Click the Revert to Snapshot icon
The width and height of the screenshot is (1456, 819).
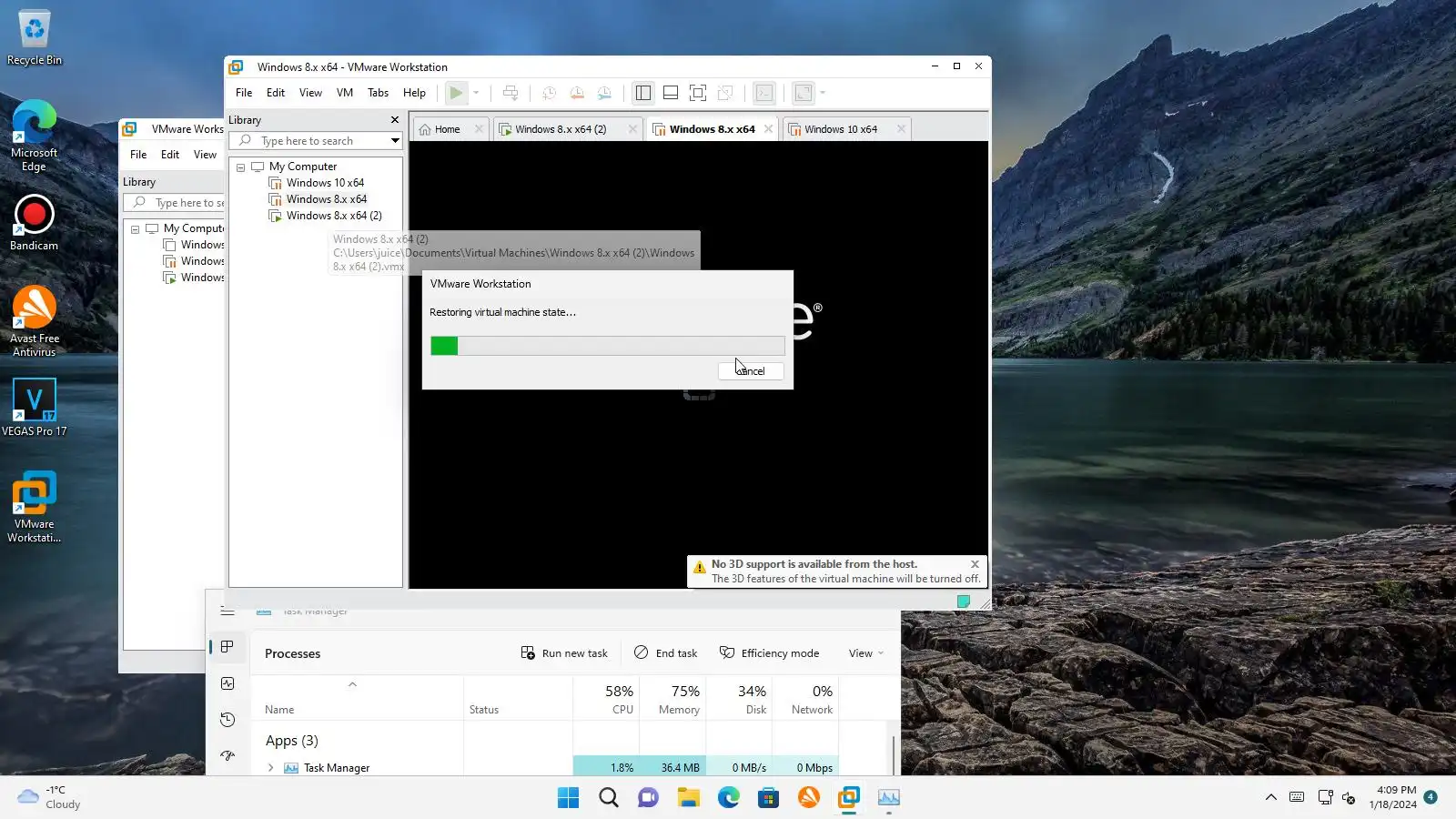[577, 93]
